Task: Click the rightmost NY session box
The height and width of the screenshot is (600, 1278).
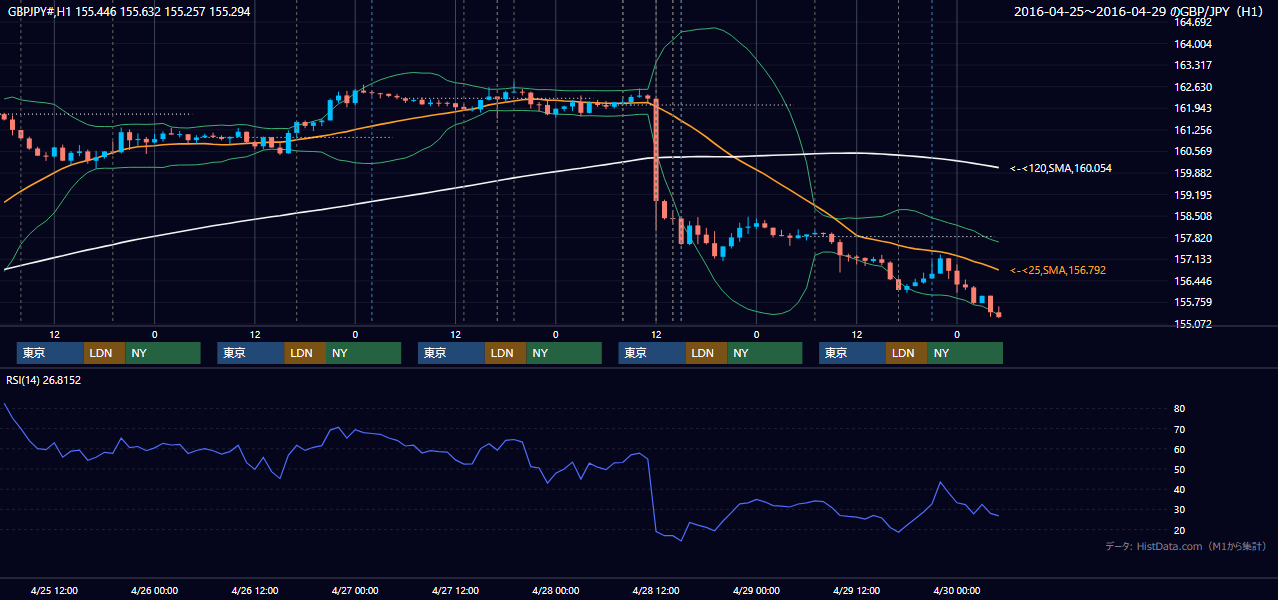Action: (x=964, y=353)
